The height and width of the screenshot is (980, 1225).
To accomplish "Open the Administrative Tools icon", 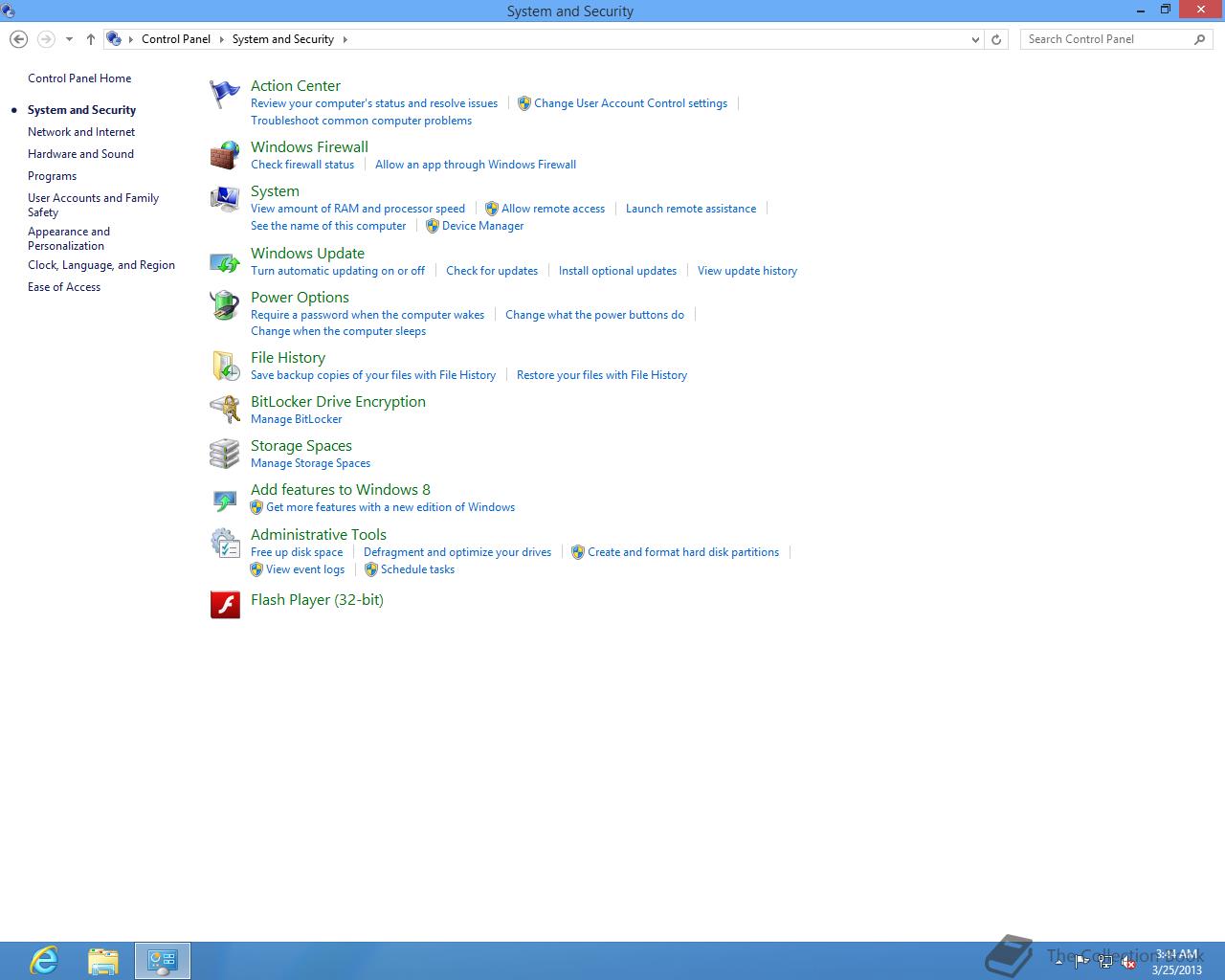I will pyautogui.click(x=225, y=543).
